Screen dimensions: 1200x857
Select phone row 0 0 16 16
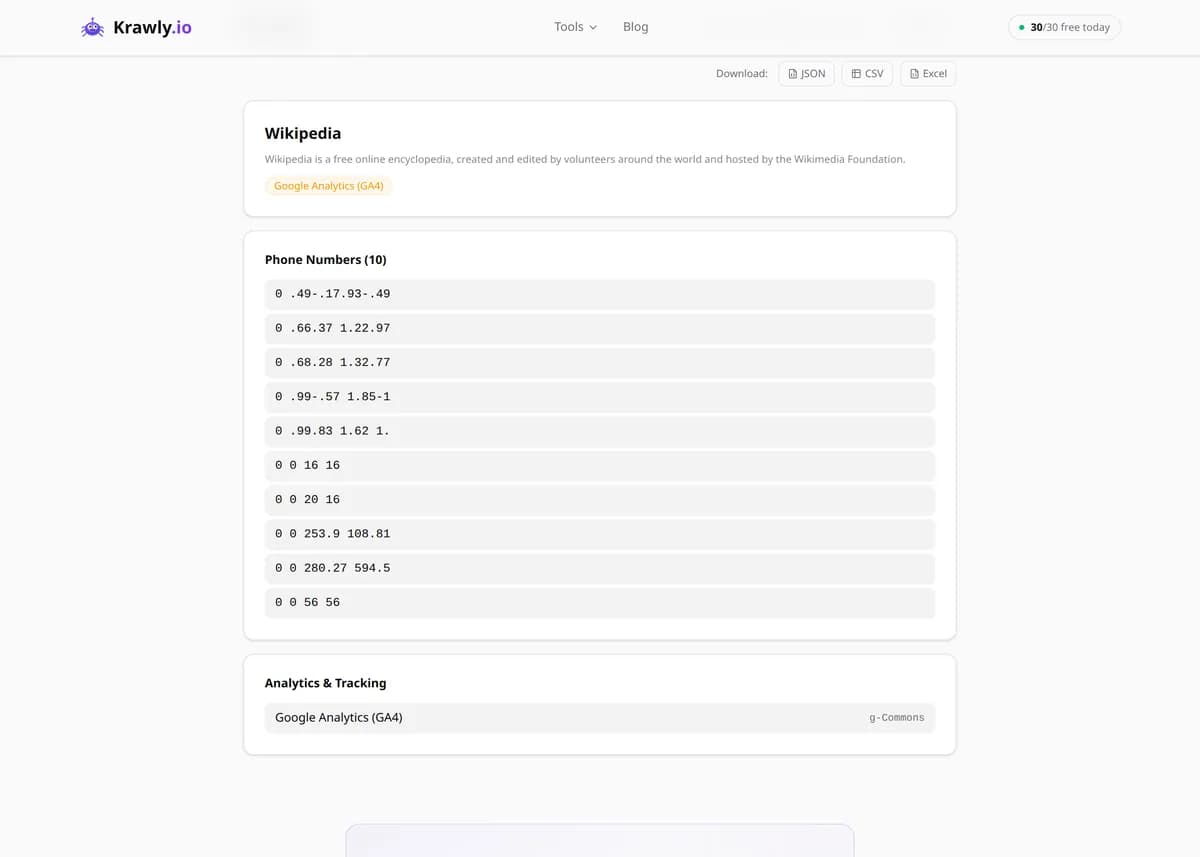600,465
